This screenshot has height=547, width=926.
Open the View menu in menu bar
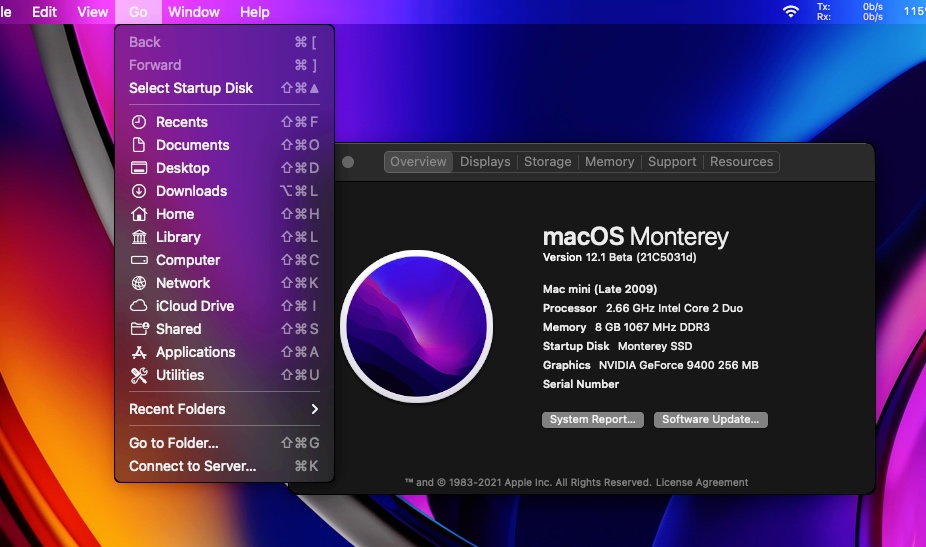[x=93, y=12]
